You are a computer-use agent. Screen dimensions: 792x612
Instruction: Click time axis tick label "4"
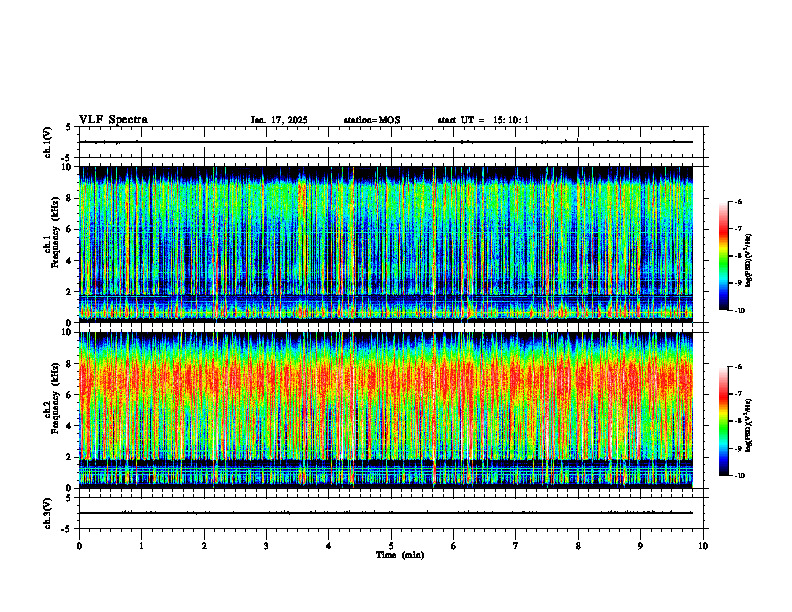click(329, 546)
